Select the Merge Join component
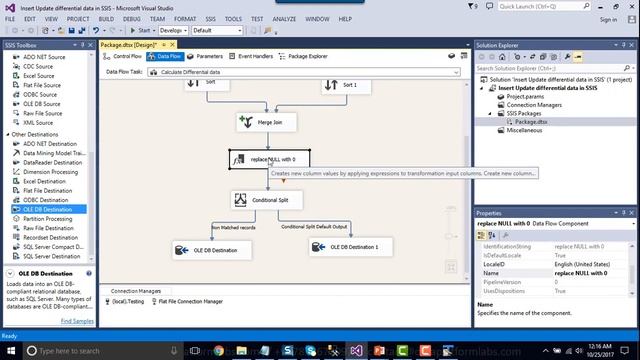The image size is (640, 360). 266,122
